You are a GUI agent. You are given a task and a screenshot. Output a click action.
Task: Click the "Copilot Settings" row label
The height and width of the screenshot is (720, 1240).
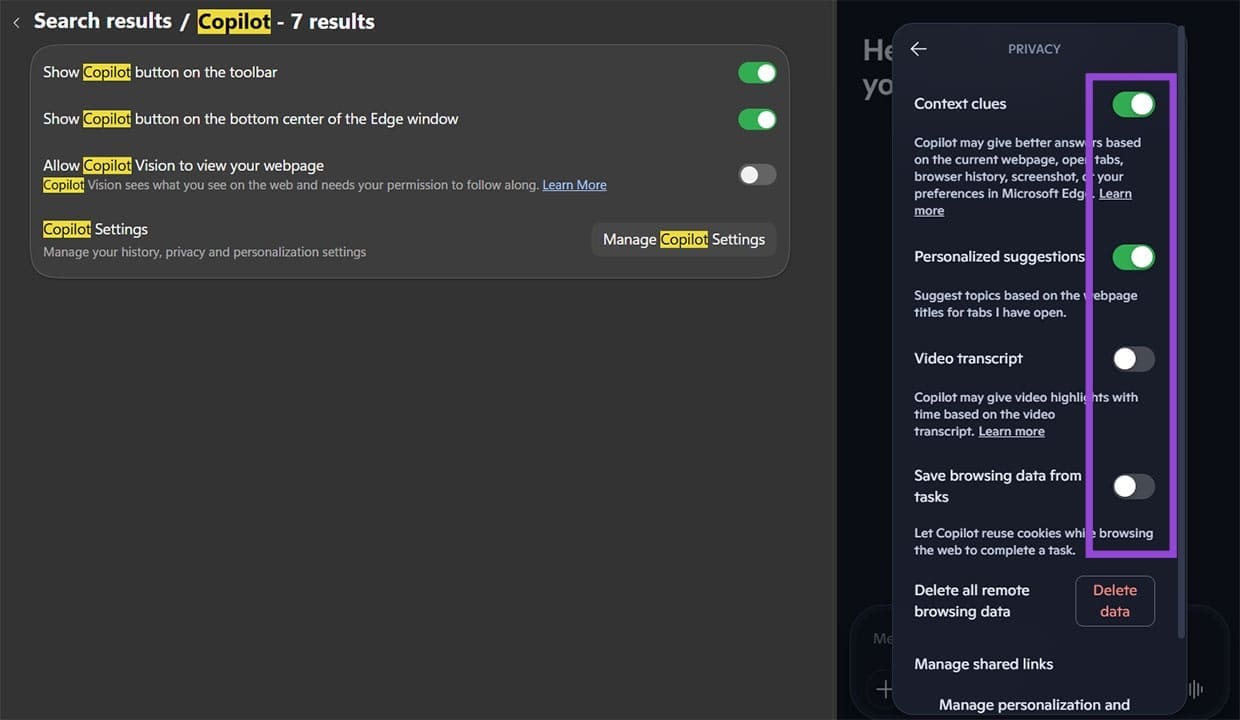tap(95, 229)
